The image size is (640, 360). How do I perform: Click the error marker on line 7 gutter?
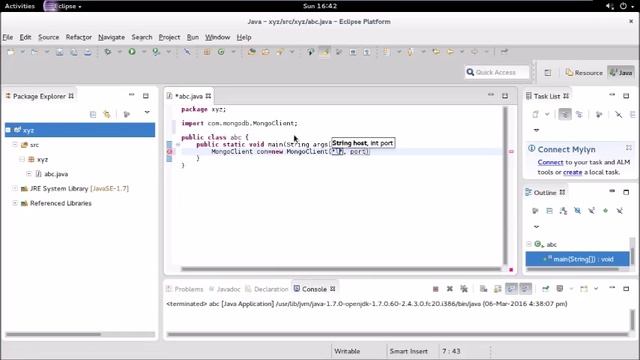169,151
